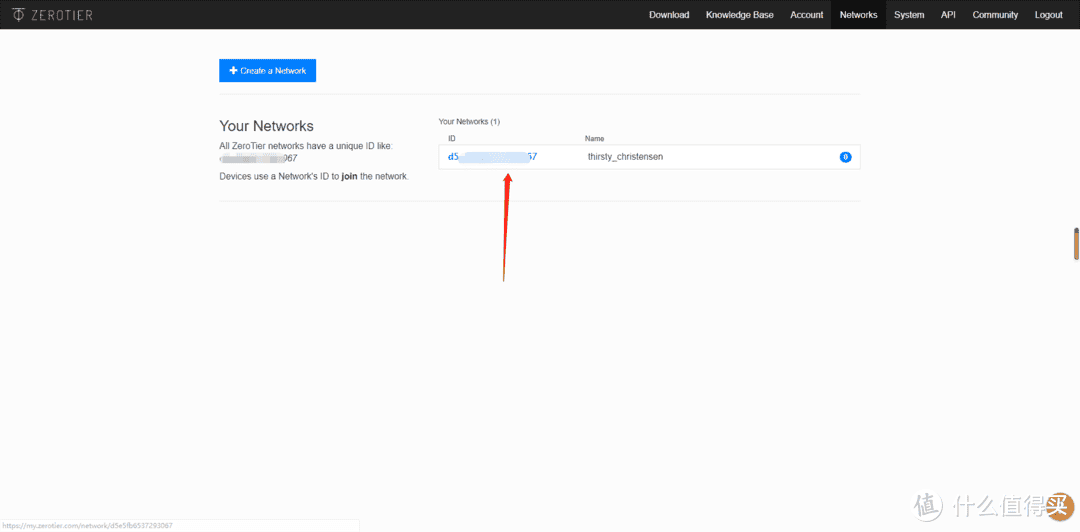Click the orange scrollbar thumb on right edge
Screen dimensions: 1080x532
click(1076, 243)
